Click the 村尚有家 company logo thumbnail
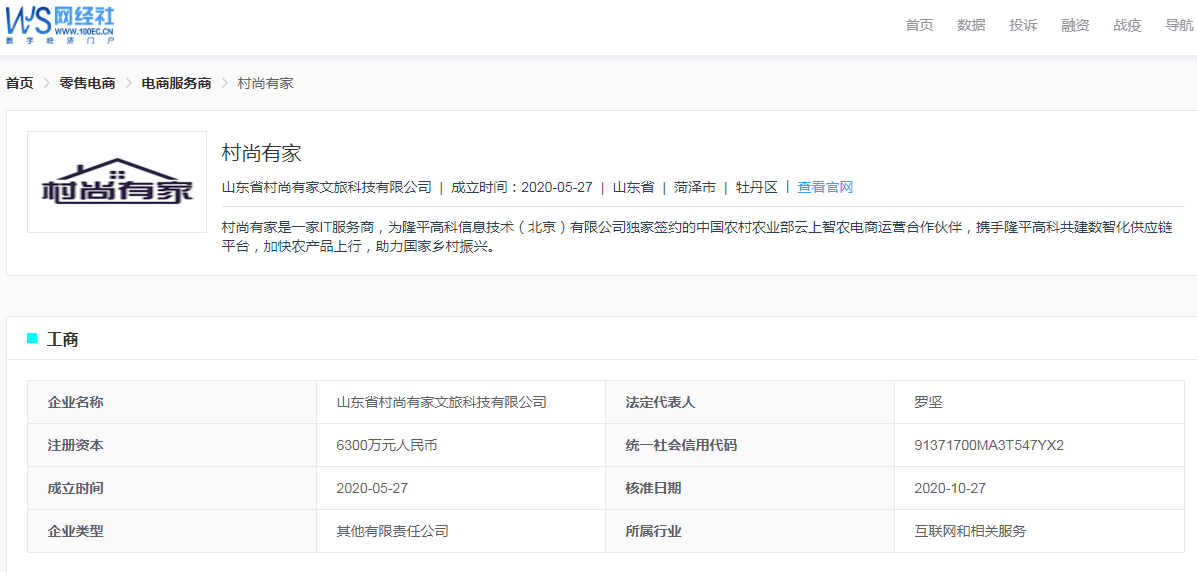This screenshot has height=572, width=1197. pyautogui.click(x=117, y=182)
